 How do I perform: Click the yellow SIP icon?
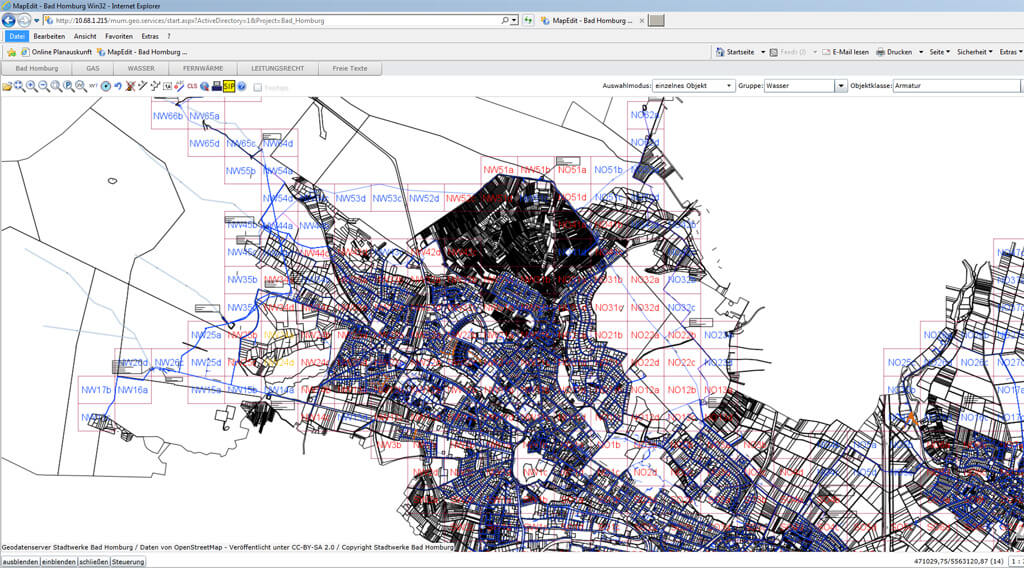(229, 86)
